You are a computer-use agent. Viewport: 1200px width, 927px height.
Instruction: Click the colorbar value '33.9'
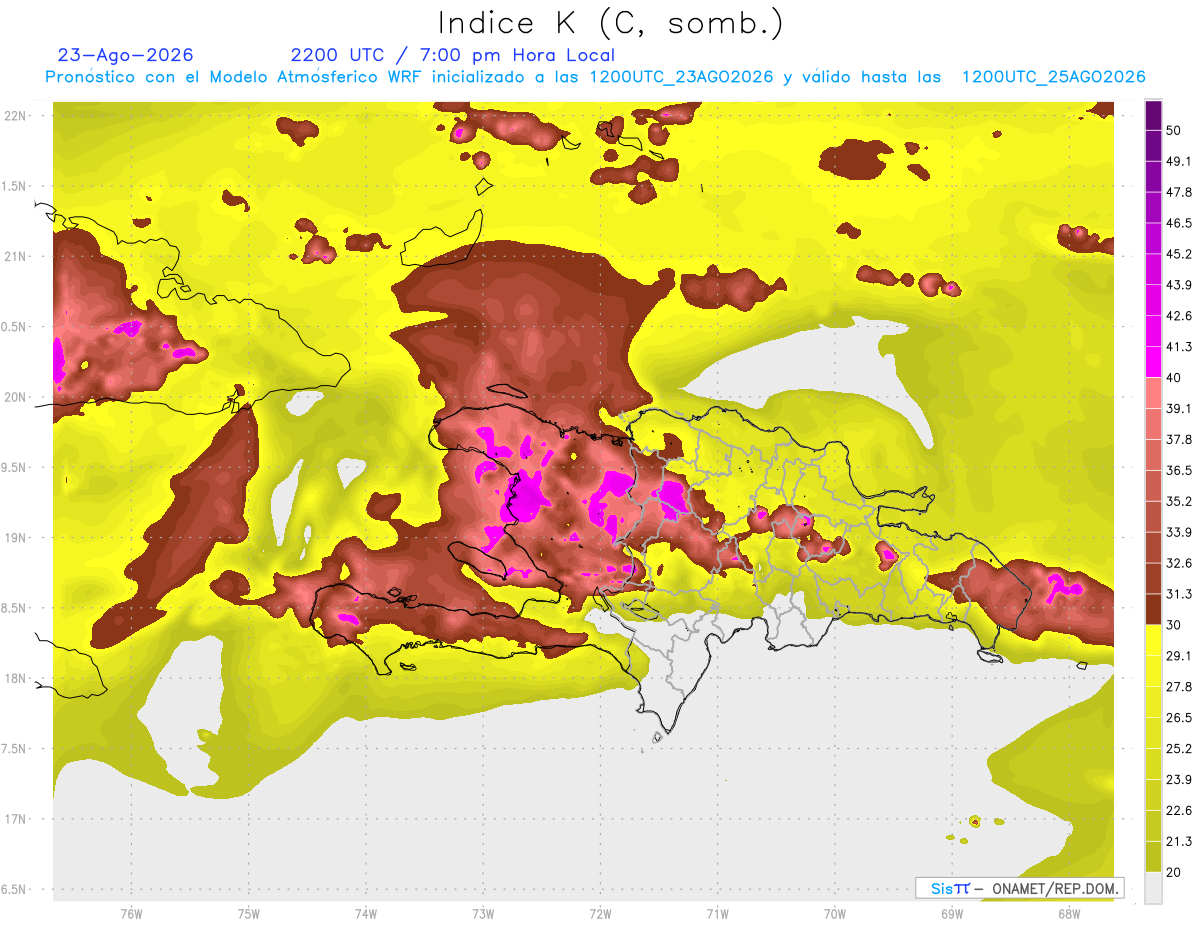coord(1178,532)
